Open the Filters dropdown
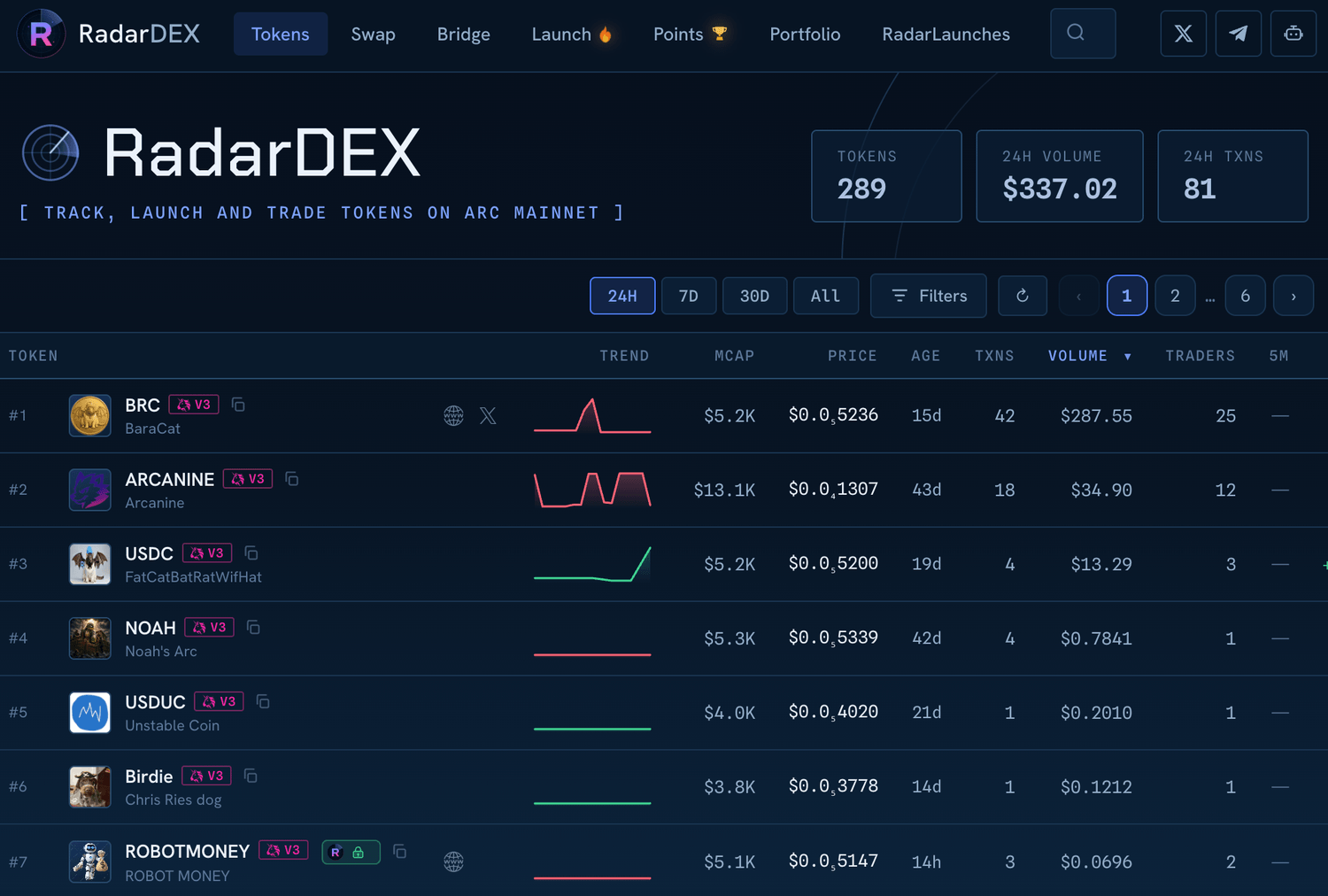This screenshot has width=1328, height=896. (x=929, y=296)
